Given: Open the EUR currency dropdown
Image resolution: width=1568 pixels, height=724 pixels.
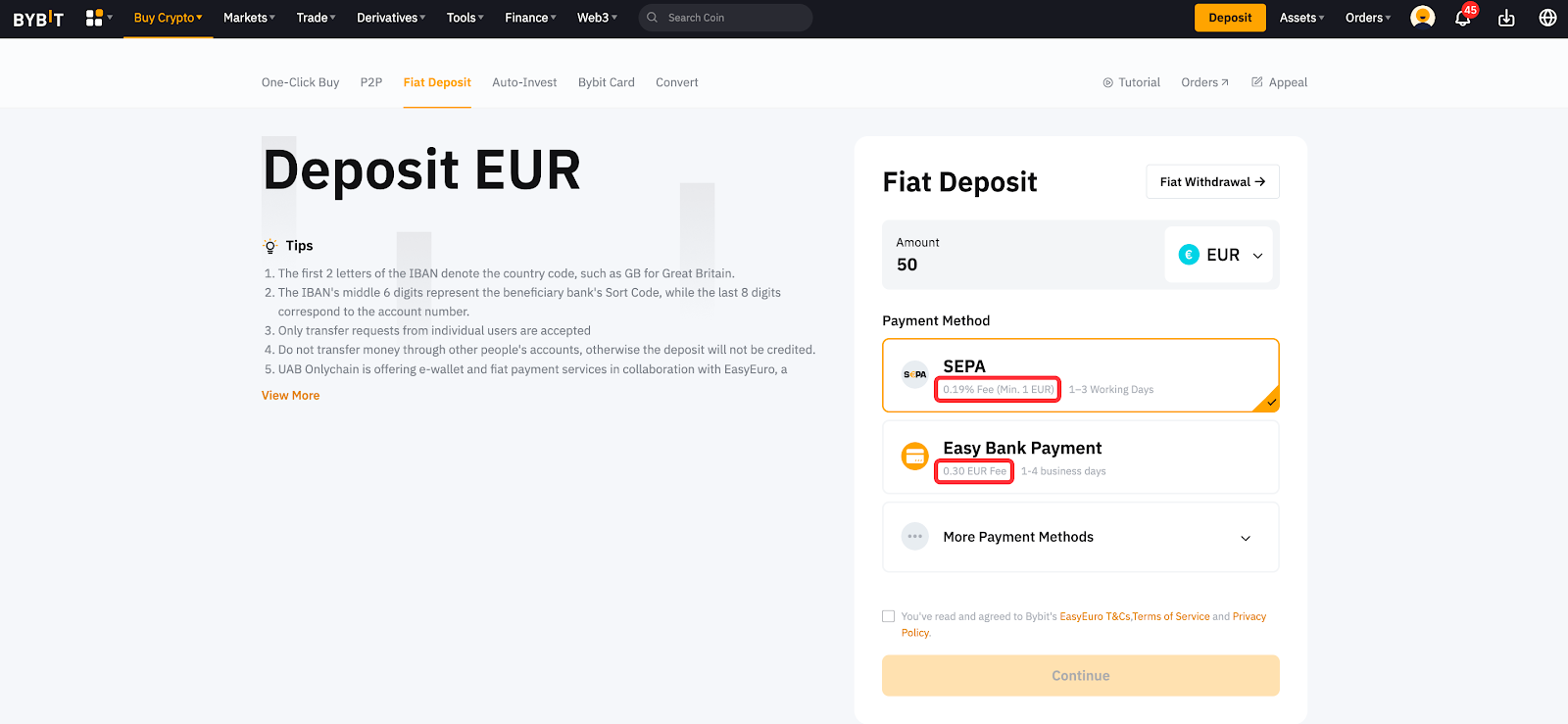Looking at the screenshot, I should pos(1219,255).
